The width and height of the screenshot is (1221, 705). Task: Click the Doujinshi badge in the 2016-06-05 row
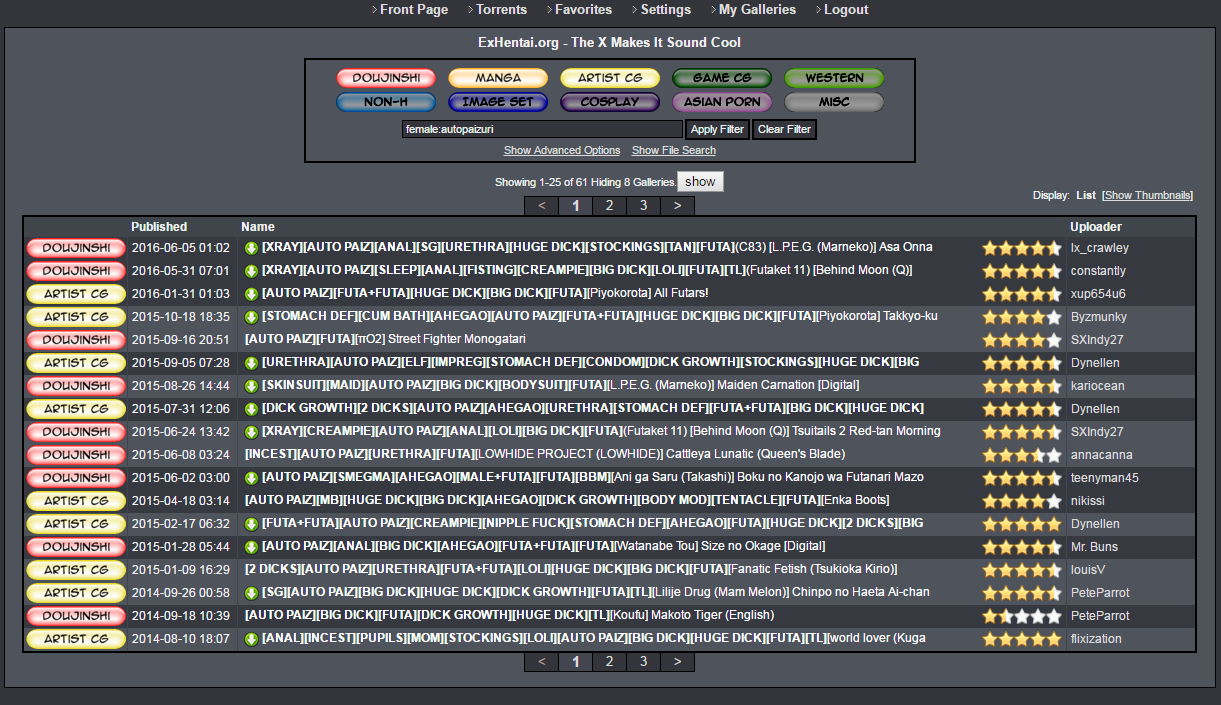click(x=76, y=248)
